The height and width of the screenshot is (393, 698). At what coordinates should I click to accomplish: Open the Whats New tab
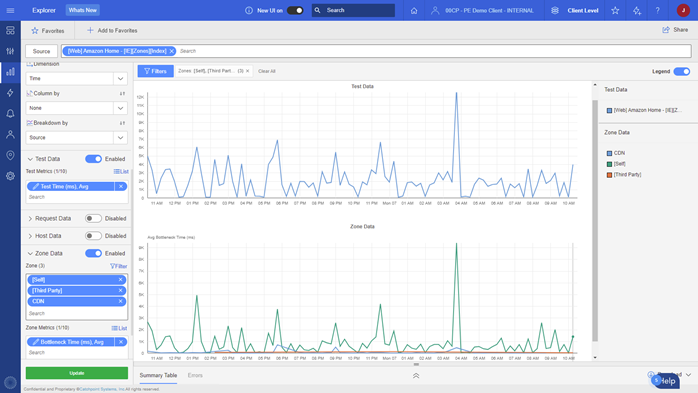(x=83, y=10)
